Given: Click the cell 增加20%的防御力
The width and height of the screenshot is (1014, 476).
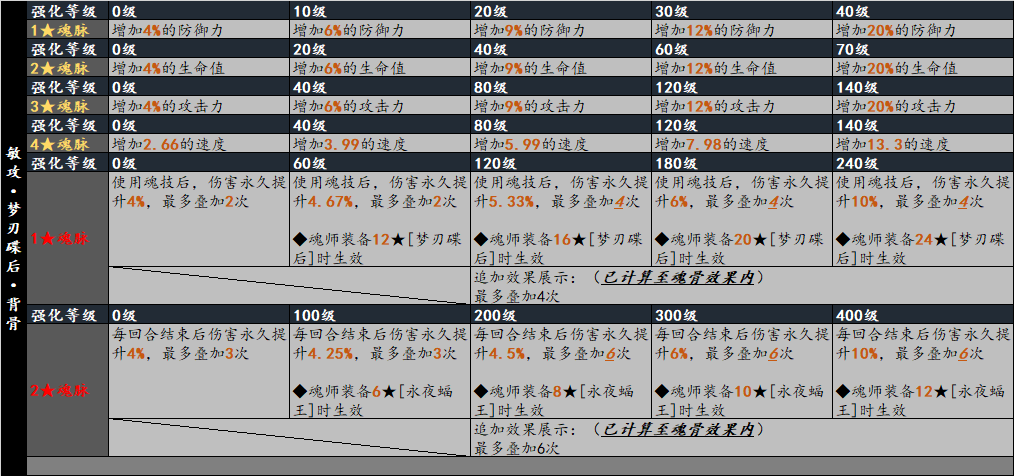Looking at the screenshot, I should pos(923,30).
